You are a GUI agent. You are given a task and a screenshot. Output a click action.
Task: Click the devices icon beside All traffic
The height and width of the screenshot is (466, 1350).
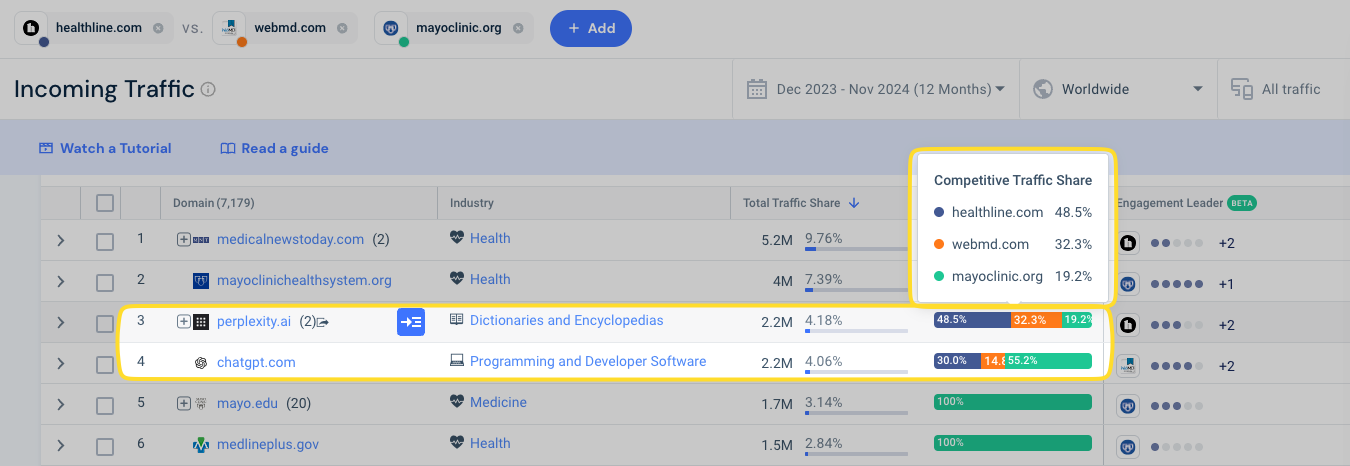click(x=1242, y=89)
